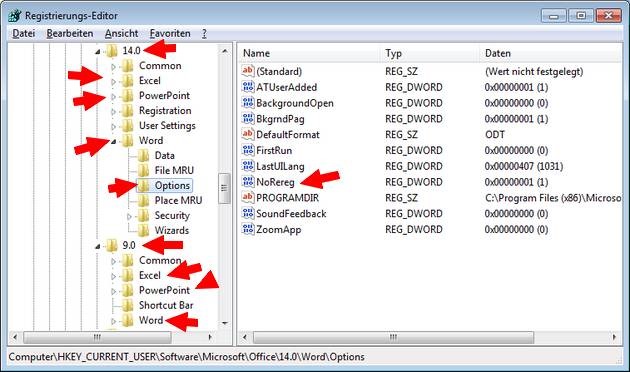Click the folder icon beside Data
630x372 pixels.
click(x=143, y=155)
